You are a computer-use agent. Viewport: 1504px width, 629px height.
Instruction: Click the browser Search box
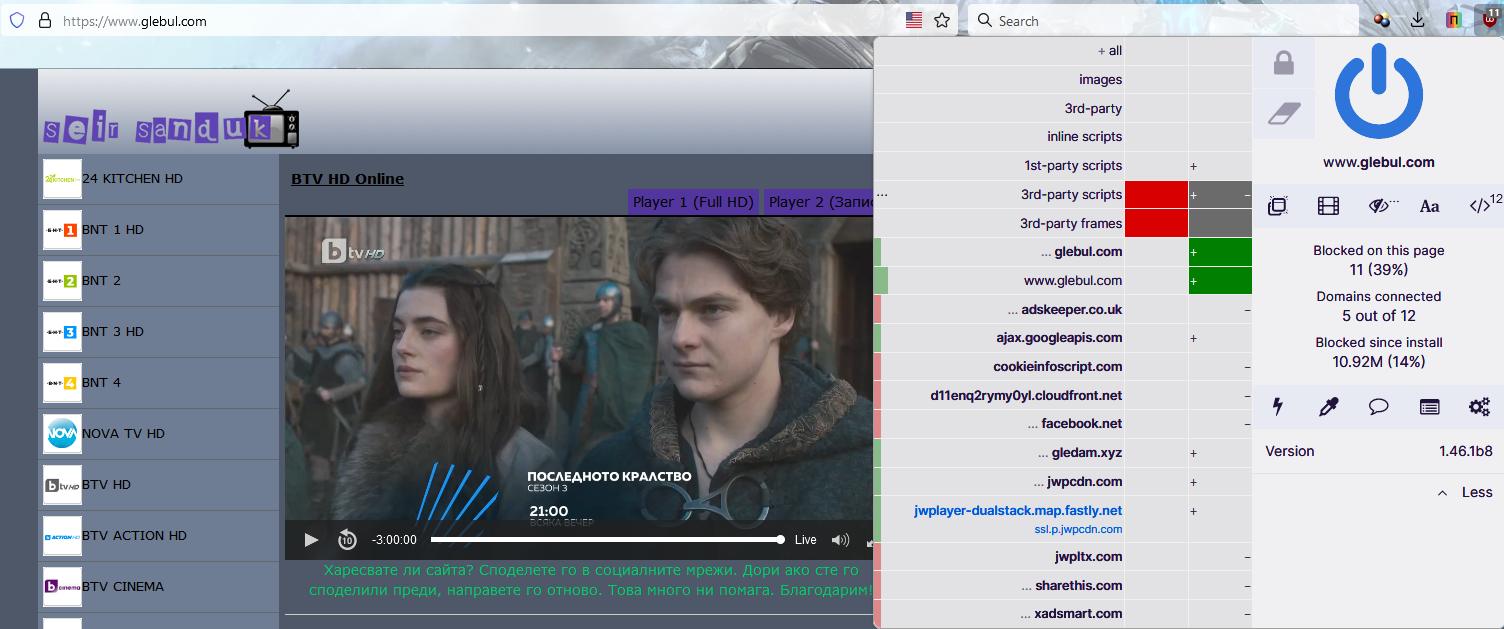[x=1162, y=20]
